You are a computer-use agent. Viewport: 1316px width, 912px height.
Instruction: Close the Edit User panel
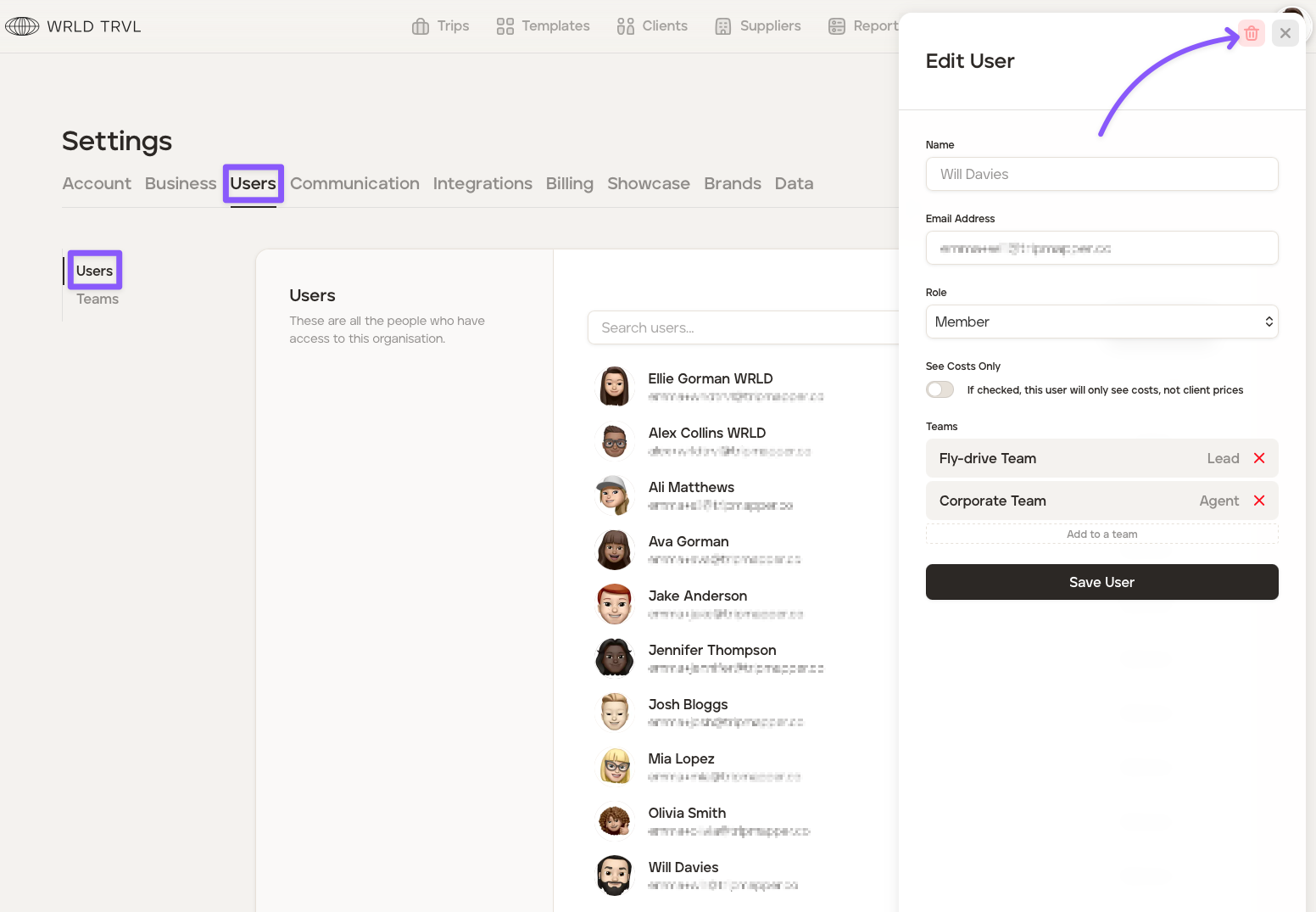(x=1285, y=34)
